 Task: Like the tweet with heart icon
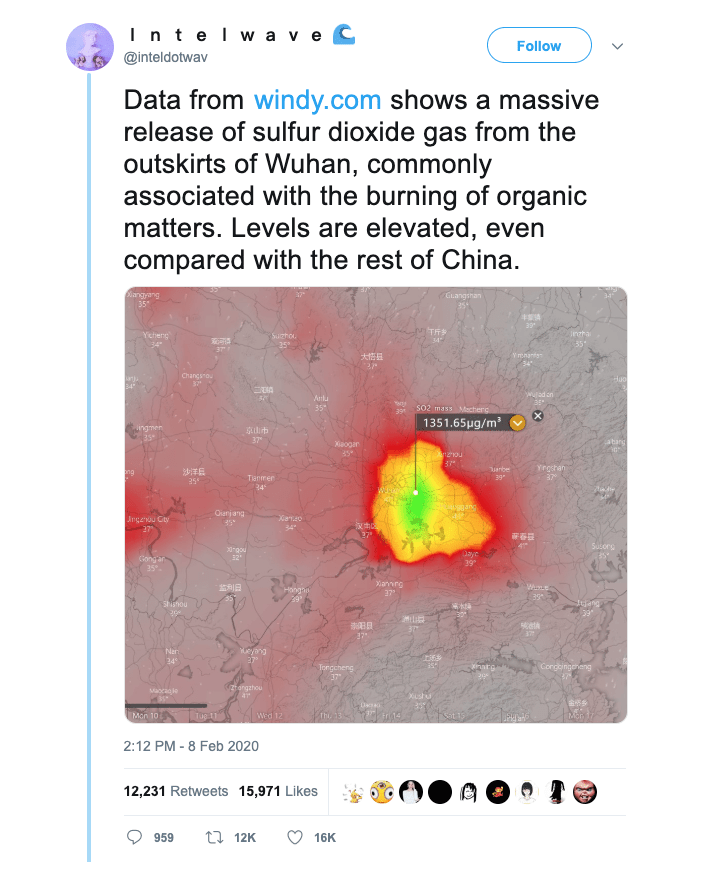(x=295, y=837)
